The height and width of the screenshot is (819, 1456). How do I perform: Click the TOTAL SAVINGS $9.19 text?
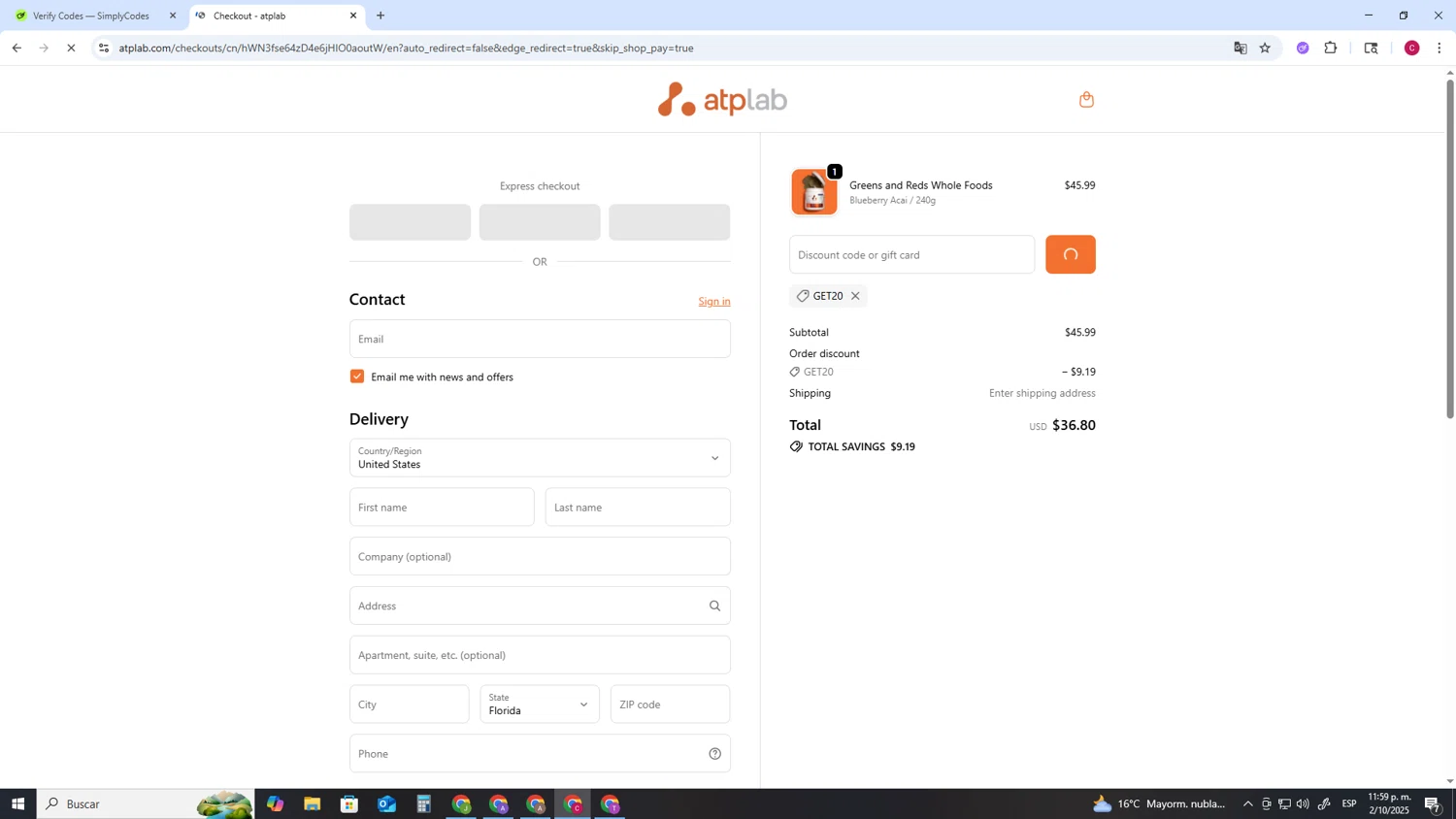tap(861, 447)
